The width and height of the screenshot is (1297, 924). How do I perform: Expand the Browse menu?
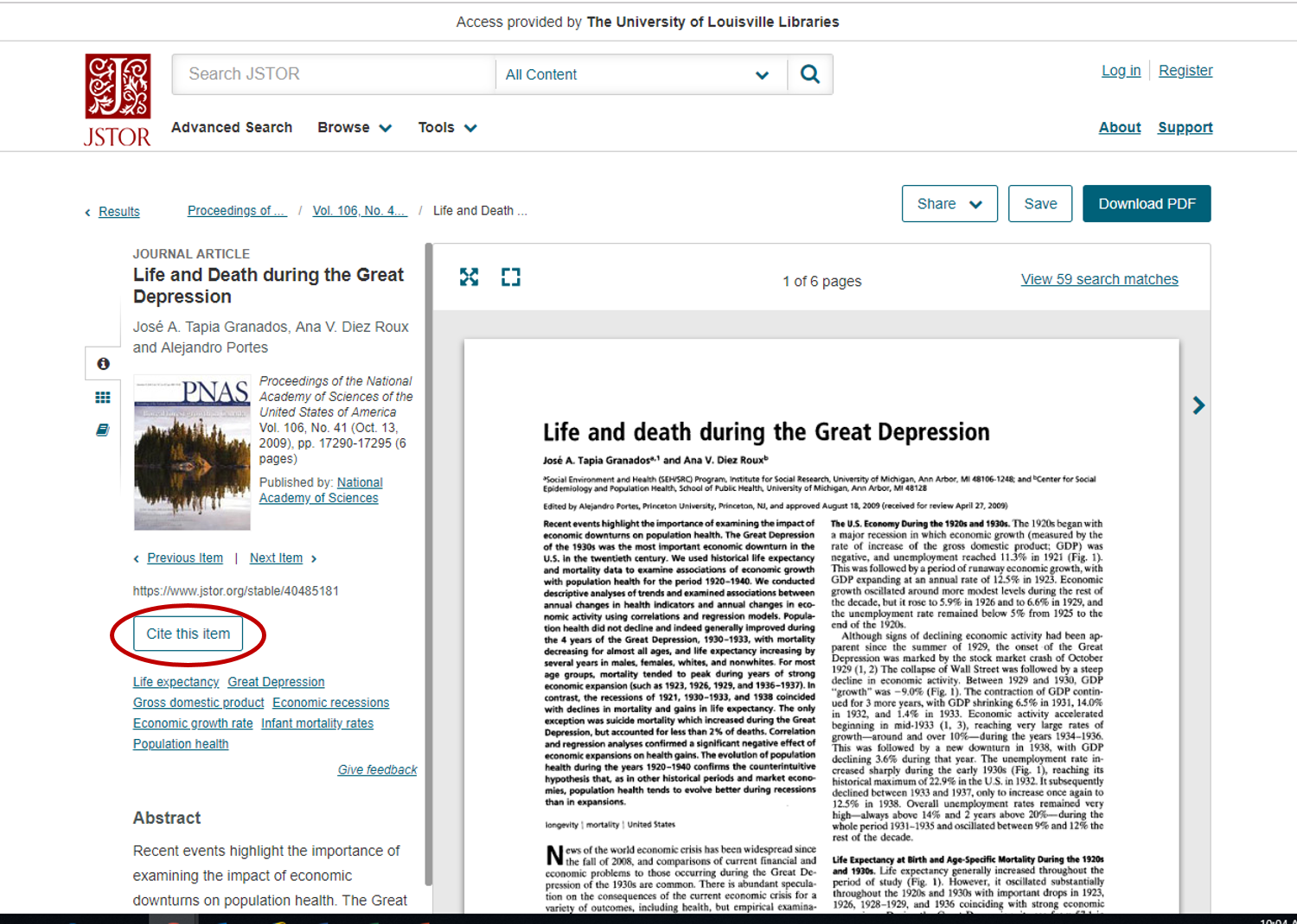355,127
